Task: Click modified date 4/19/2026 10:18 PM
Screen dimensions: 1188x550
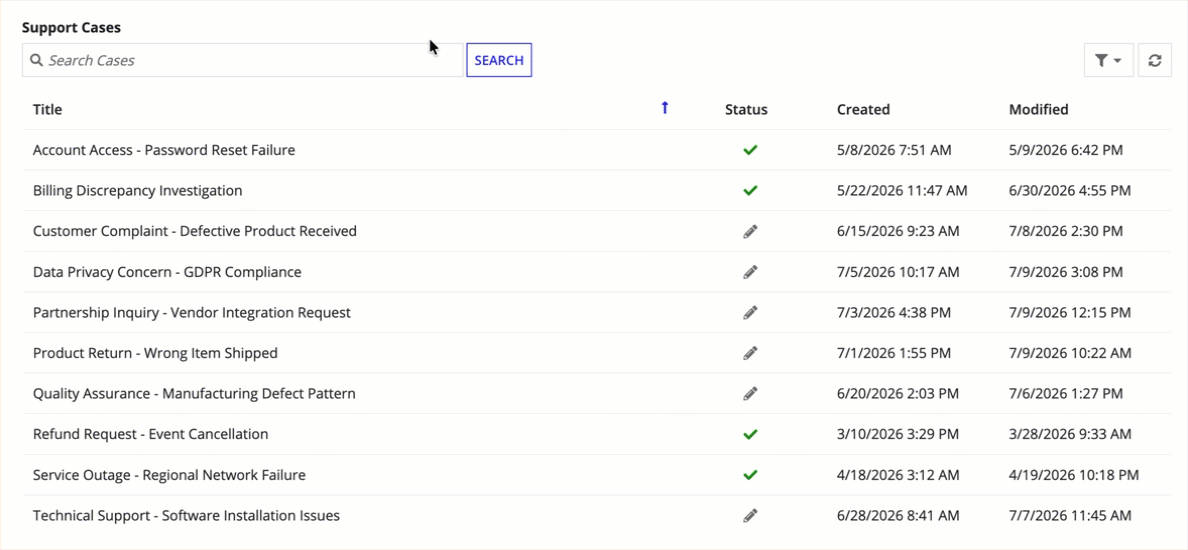Action: pos(1074,475)
